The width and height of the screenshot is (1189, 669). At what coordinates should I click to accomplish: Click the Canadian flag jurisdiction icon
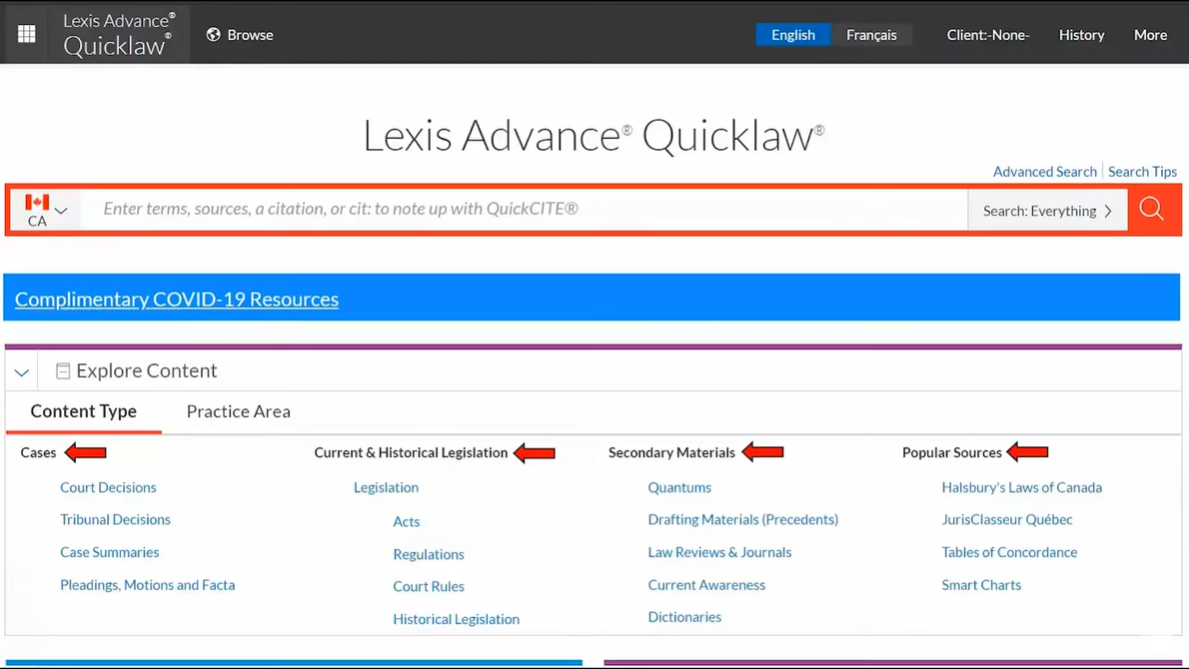click(37, 203)
